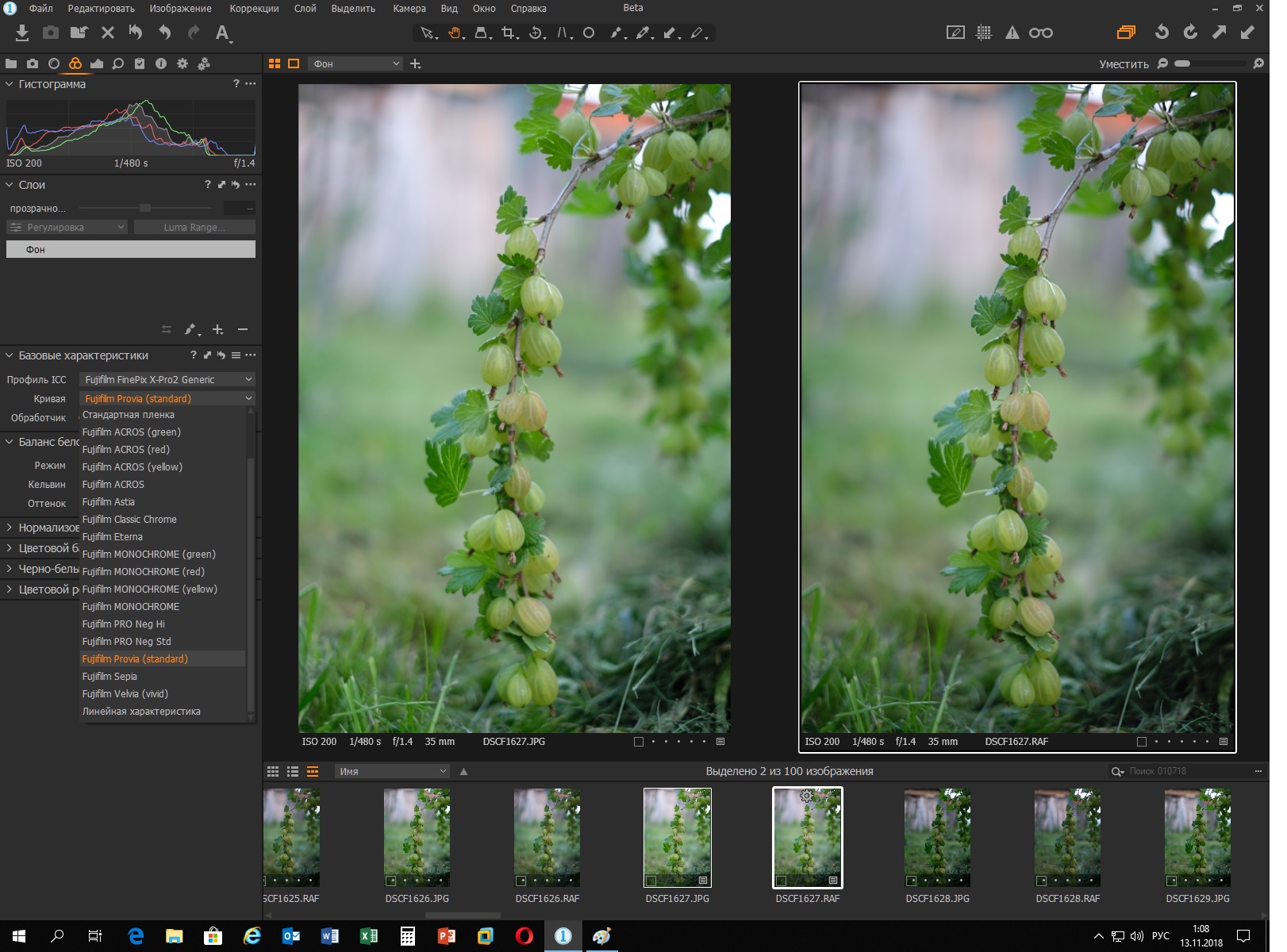Select the Pointer select cursor tool
Image resolution: width=1287 pixels, height=952 pixels.
[428, 33]
